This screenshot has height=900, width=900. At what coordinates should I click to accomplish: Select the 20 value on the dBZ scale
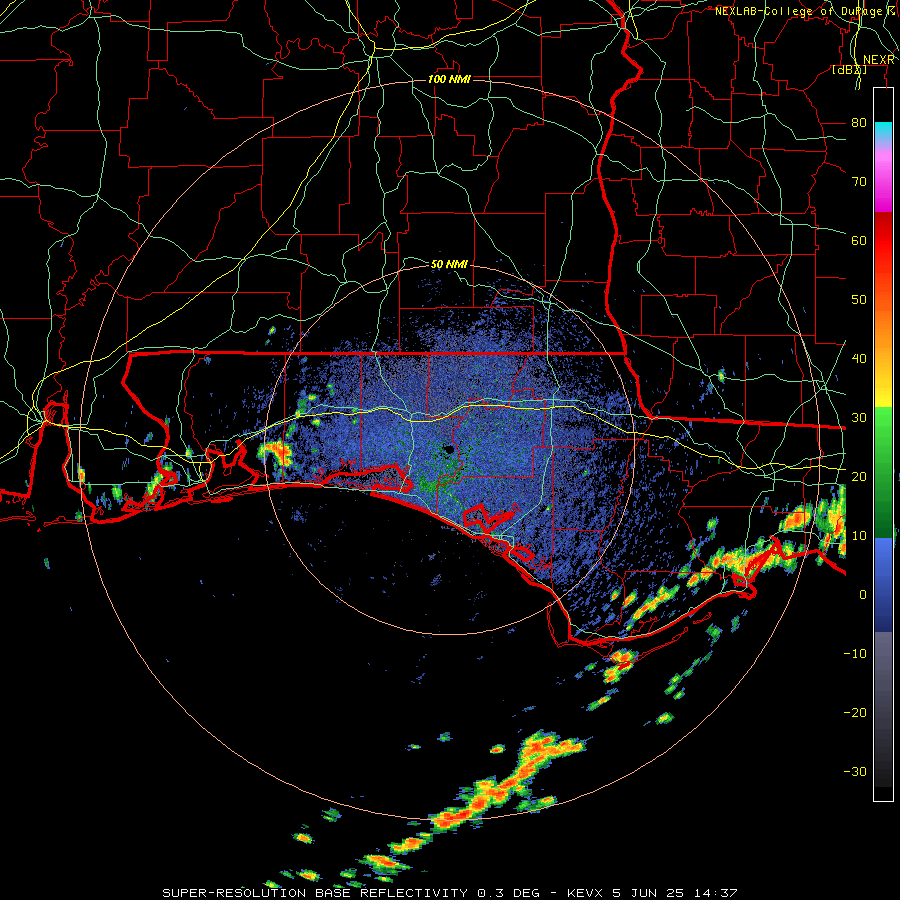tap(859, 476)
